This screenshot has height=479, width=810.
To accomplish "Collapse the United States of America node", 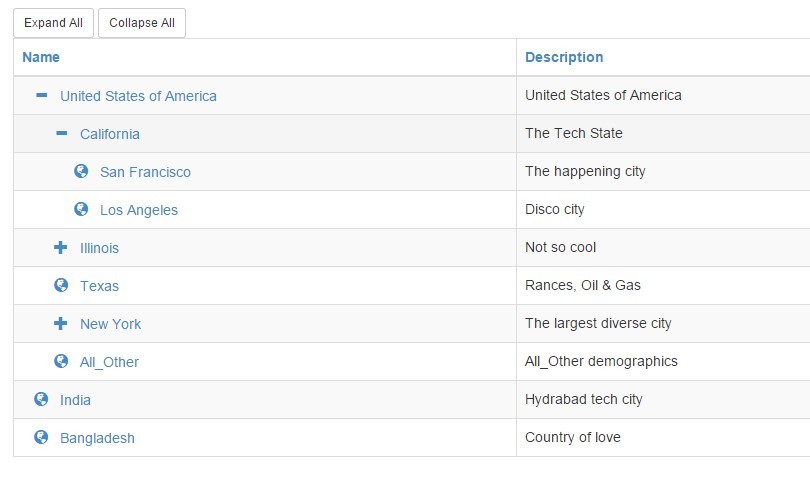I will coord(42,95).
